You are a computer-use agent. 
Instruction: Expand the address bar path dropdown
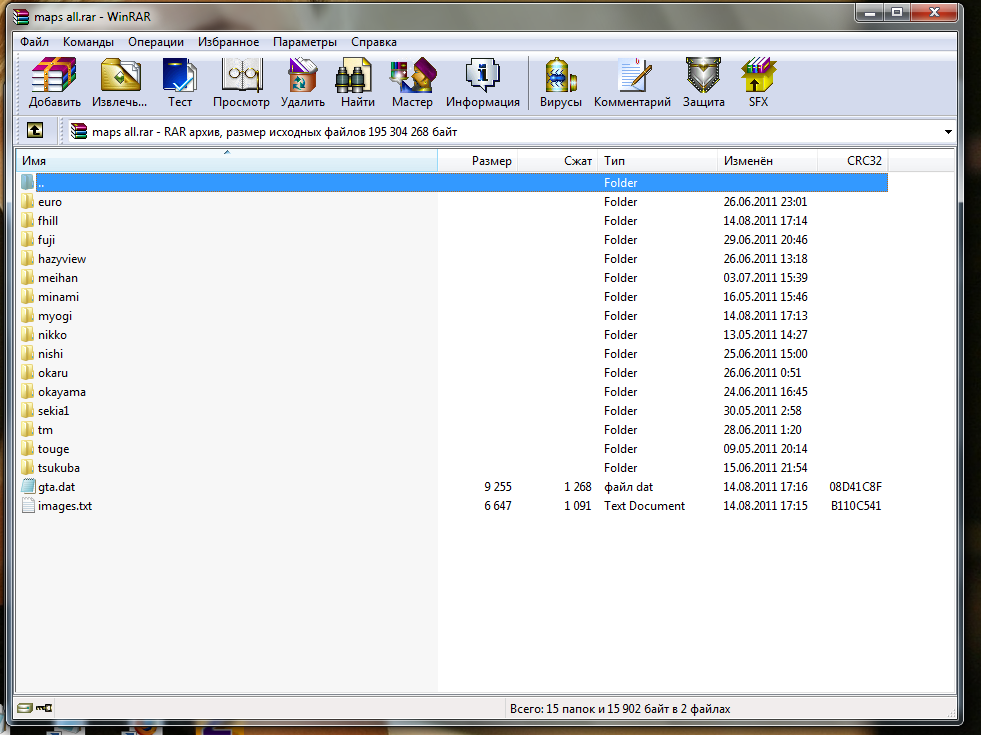948,132
